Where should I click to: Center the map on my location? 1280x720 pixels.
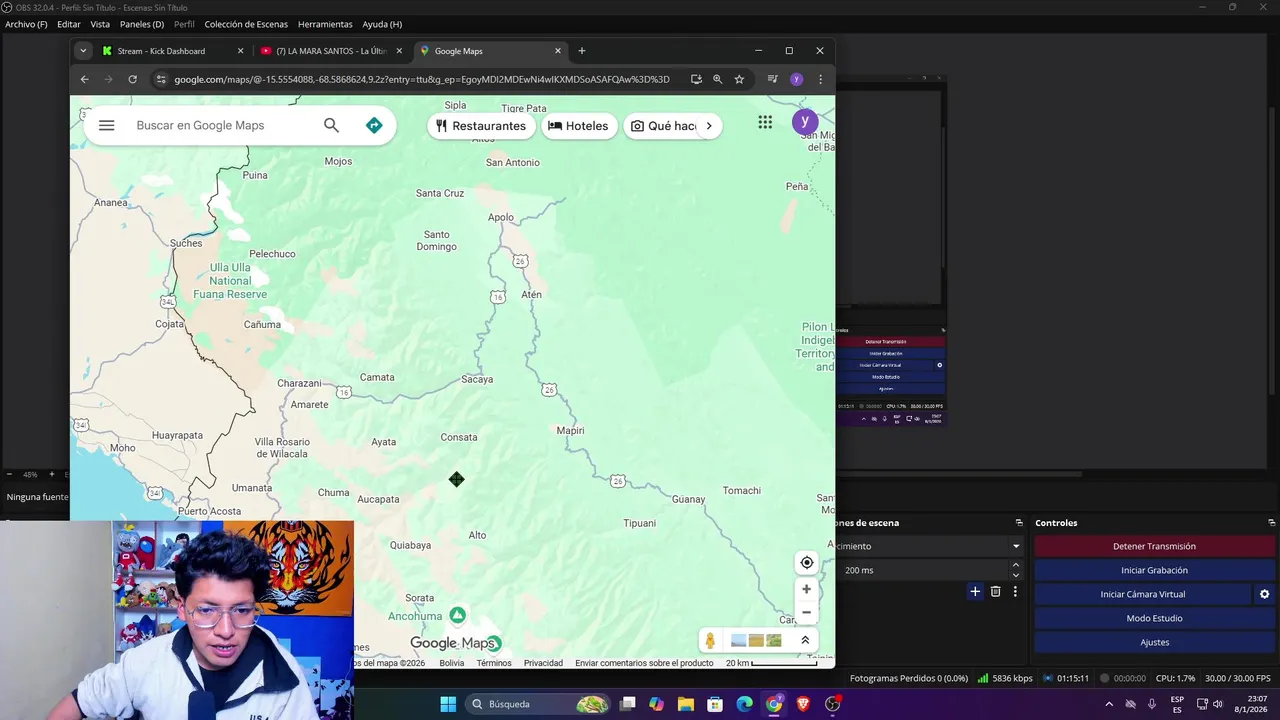pyautogui.click(x=806, y=562)
